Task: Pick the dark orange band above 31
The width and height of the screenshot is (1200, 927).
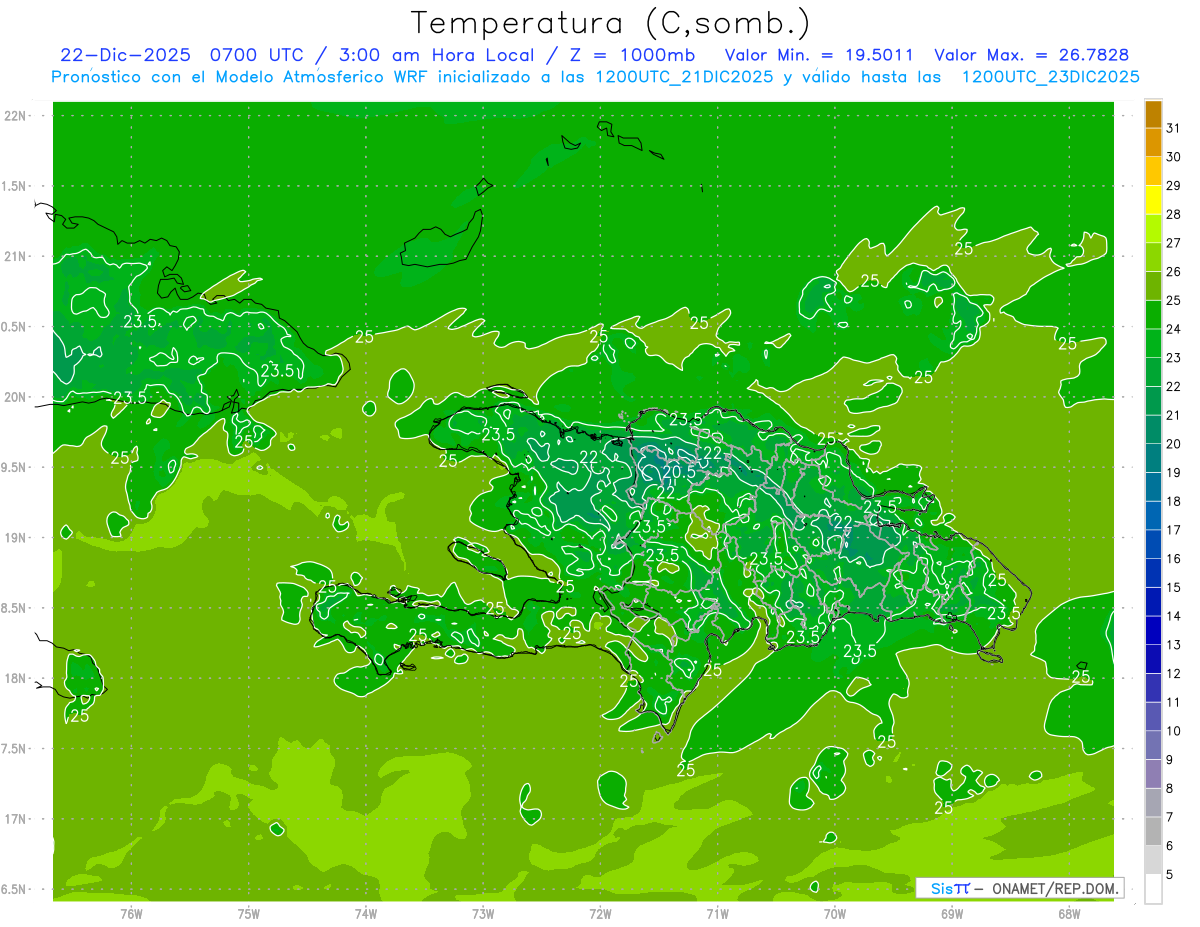Action: tap(1153, 114)
